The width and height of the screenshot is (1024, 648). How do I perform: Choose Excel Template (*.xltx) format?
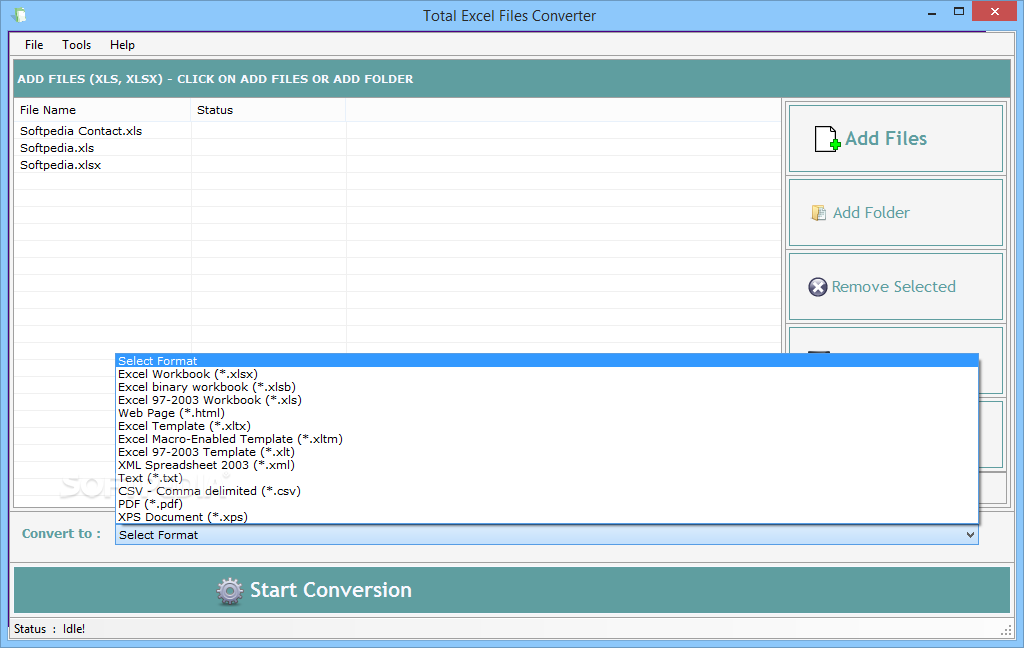(x=547, y=427)
